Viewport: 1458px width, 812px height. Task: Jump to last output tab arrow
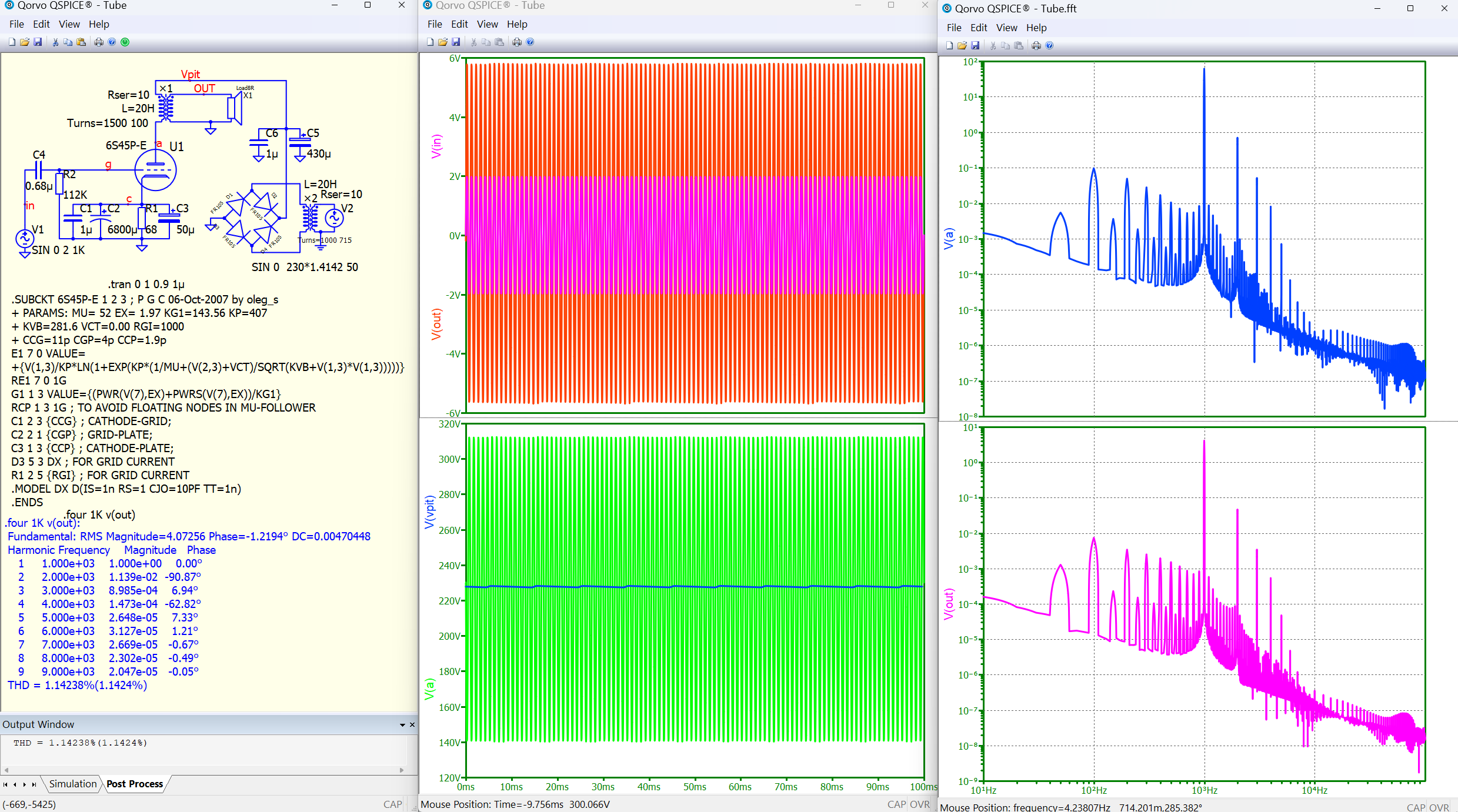[x=34, y=784]
